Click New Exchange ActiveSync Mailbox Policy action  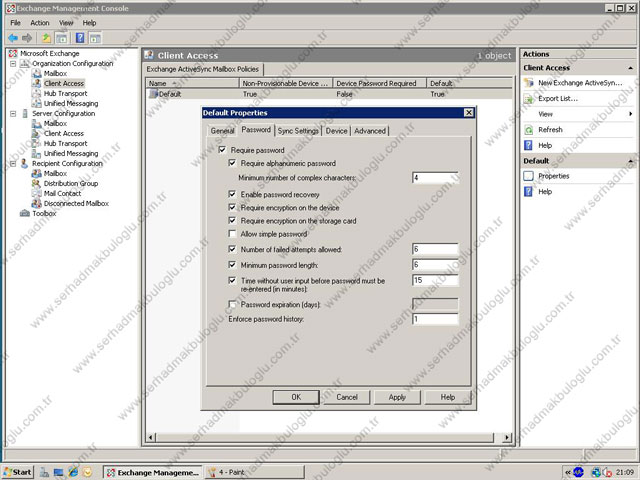(x=580, y=83)
